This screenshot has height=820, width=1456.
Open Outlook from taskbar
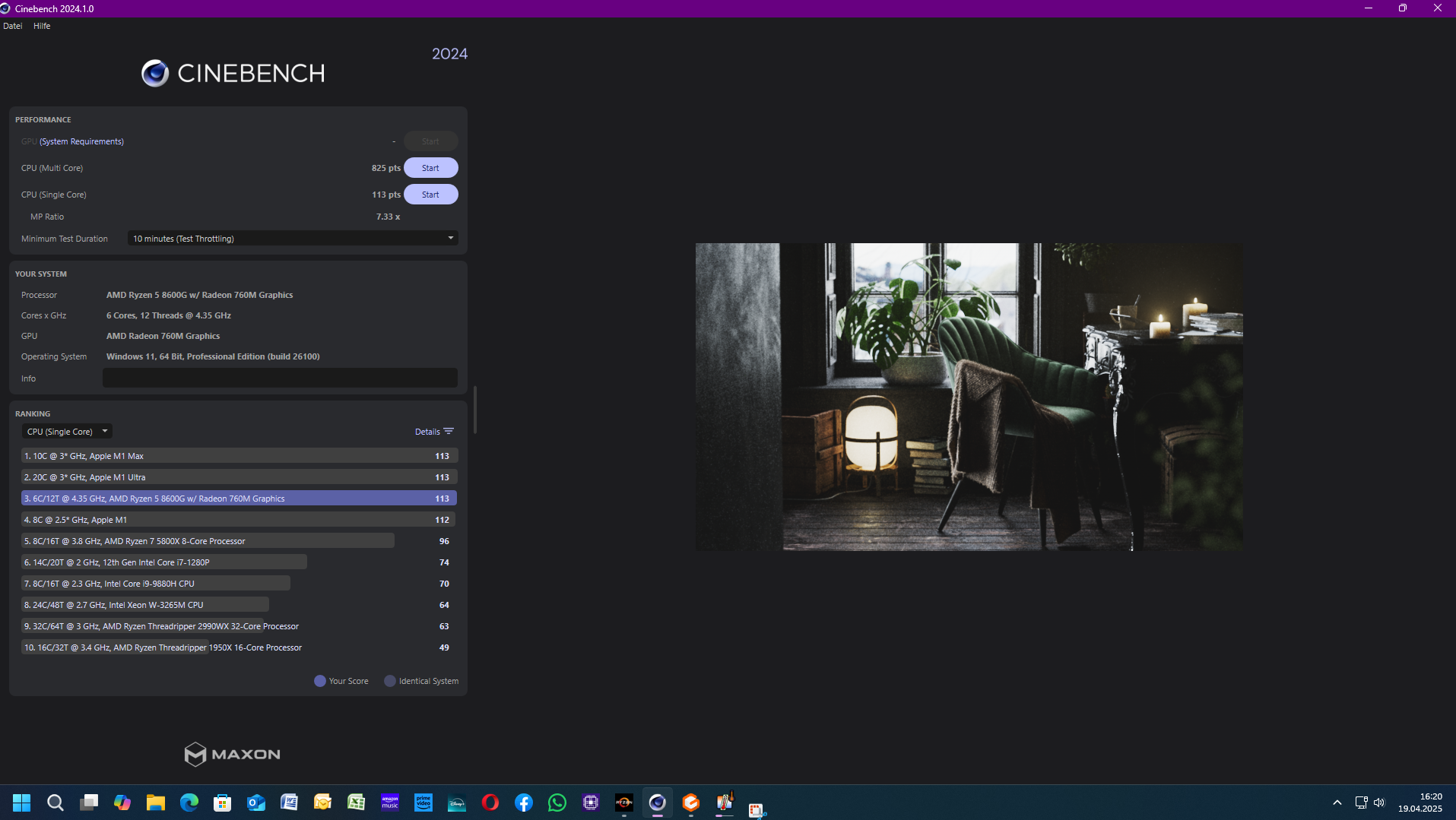click(256, 803)
